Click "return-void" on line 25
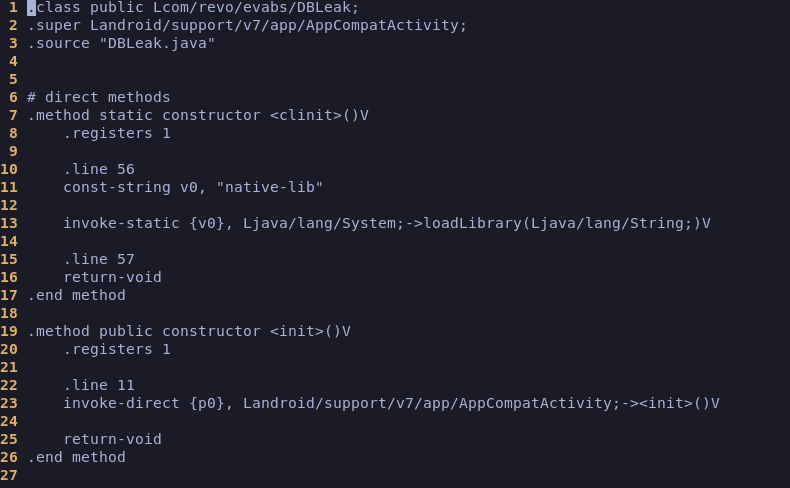The width and height of the screenshot is (790, 488). 112,439
